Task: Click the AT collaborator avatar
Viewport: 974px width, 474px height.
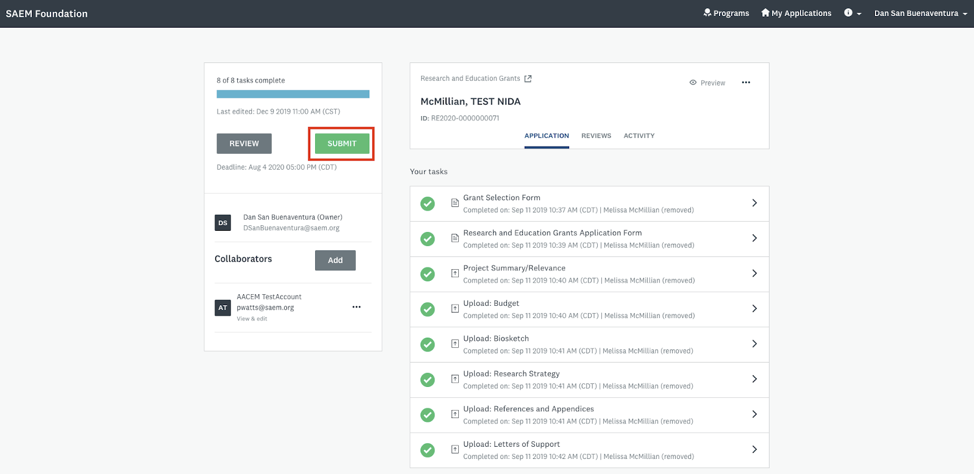Action: tap(223, 307)
